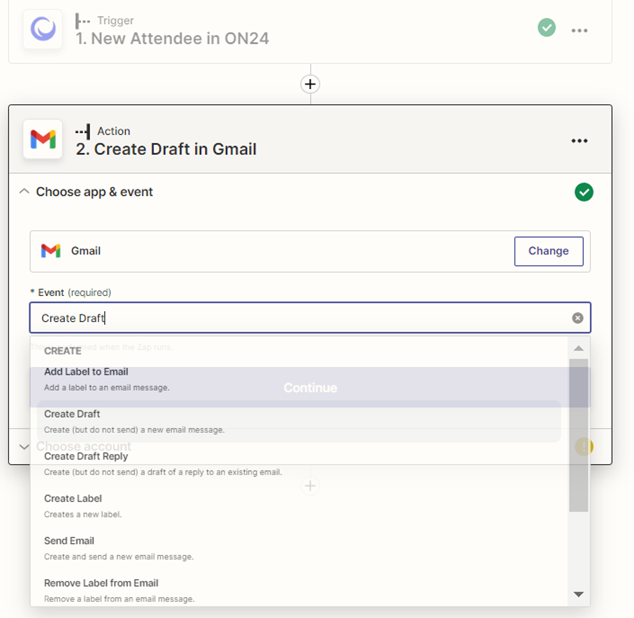Screen dimensions: 634x618
Task: Choose Create Draft Reply from the list
Action: (x=299, y=464)
